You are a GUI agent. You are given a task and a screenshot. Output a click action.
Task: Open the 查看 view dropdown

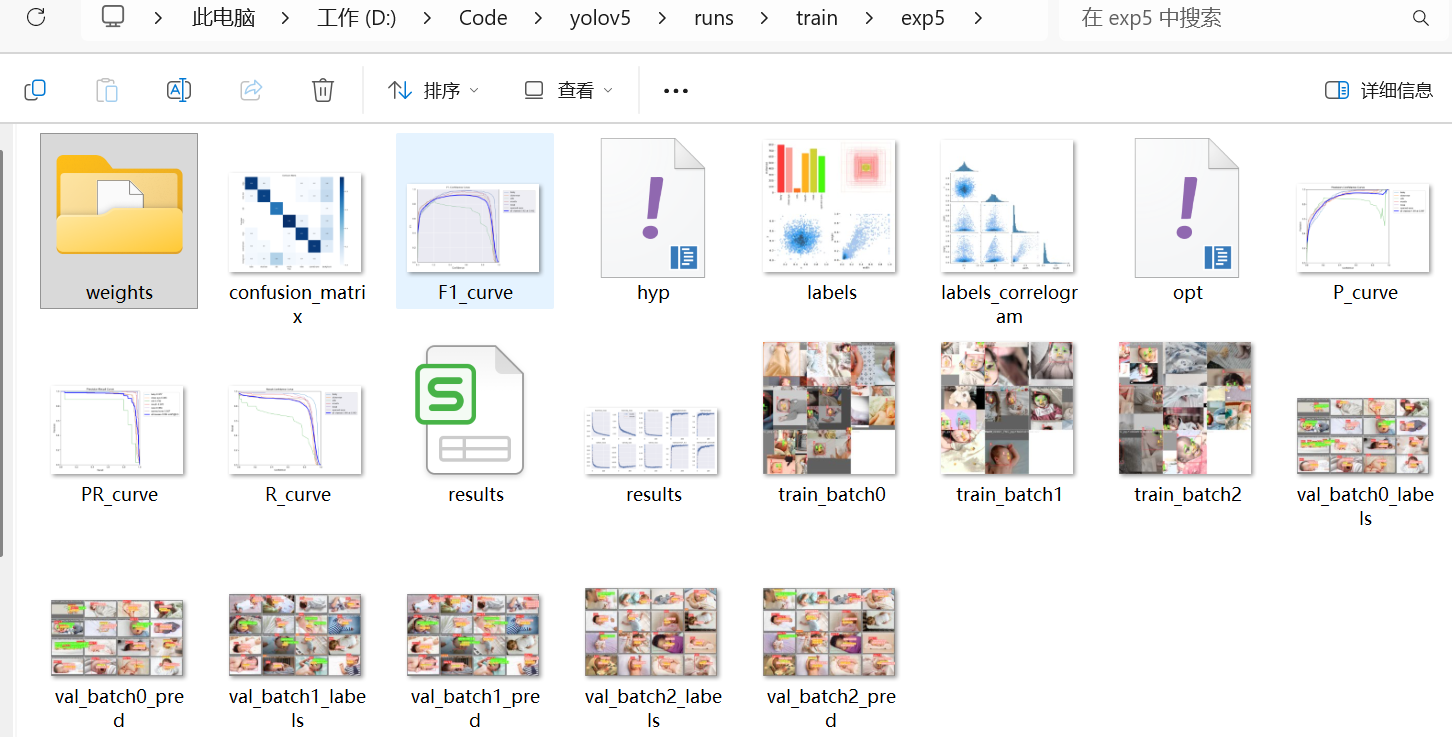coord(569,91)
